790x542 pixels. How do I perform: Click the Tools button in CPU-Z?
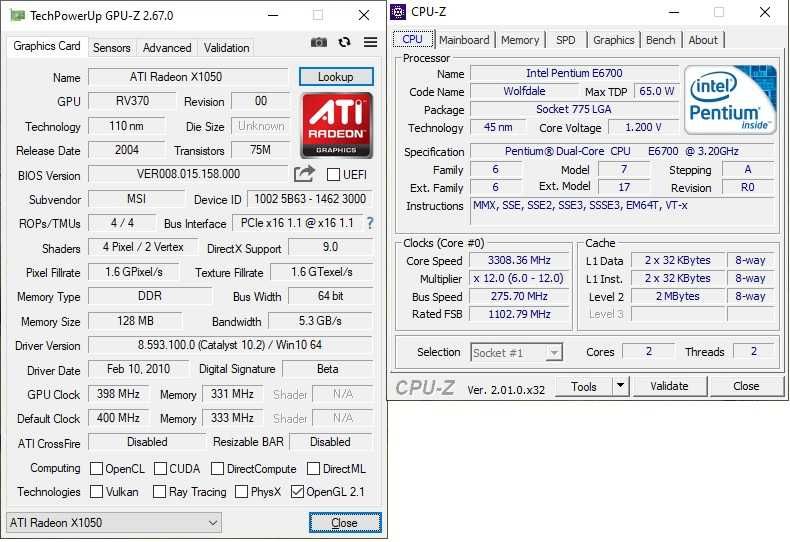point(584,386)
